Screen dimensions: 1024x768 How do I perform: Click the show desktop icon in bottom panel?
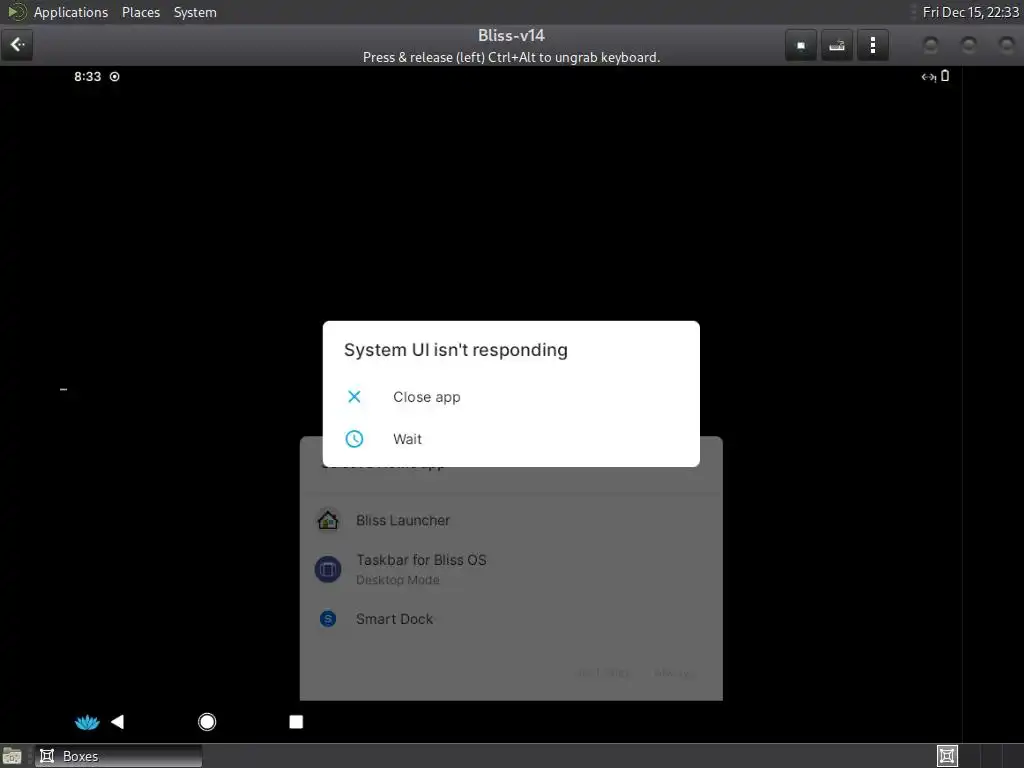point(12,756)
